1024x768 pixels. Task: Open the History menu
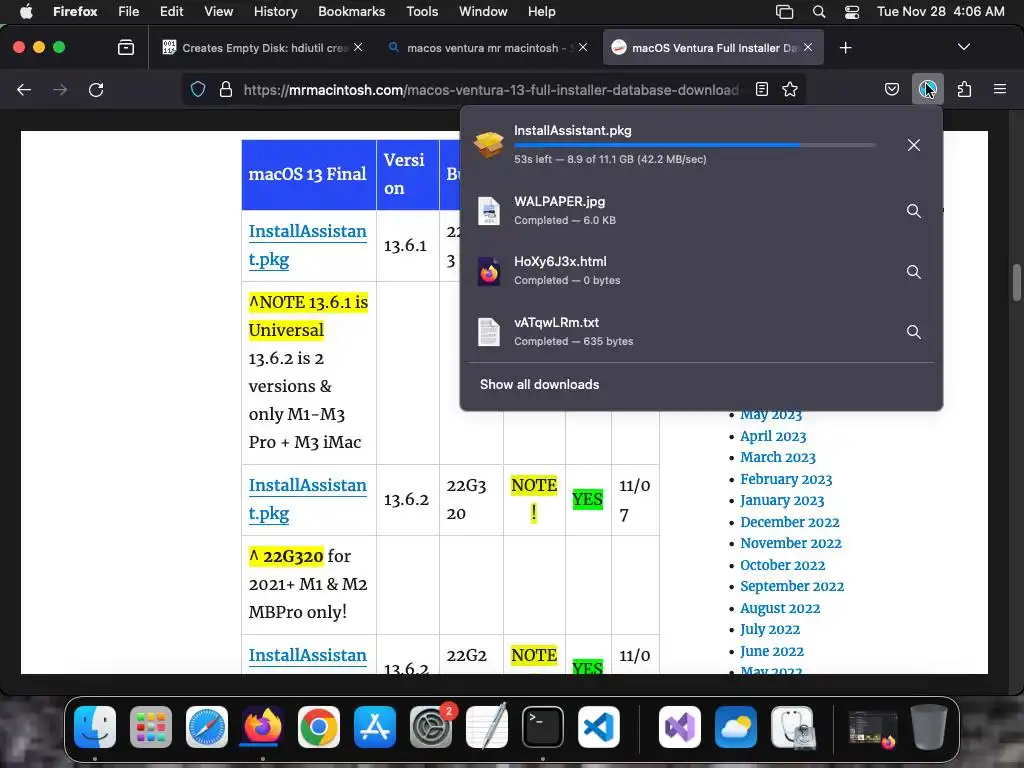[275, 12]
